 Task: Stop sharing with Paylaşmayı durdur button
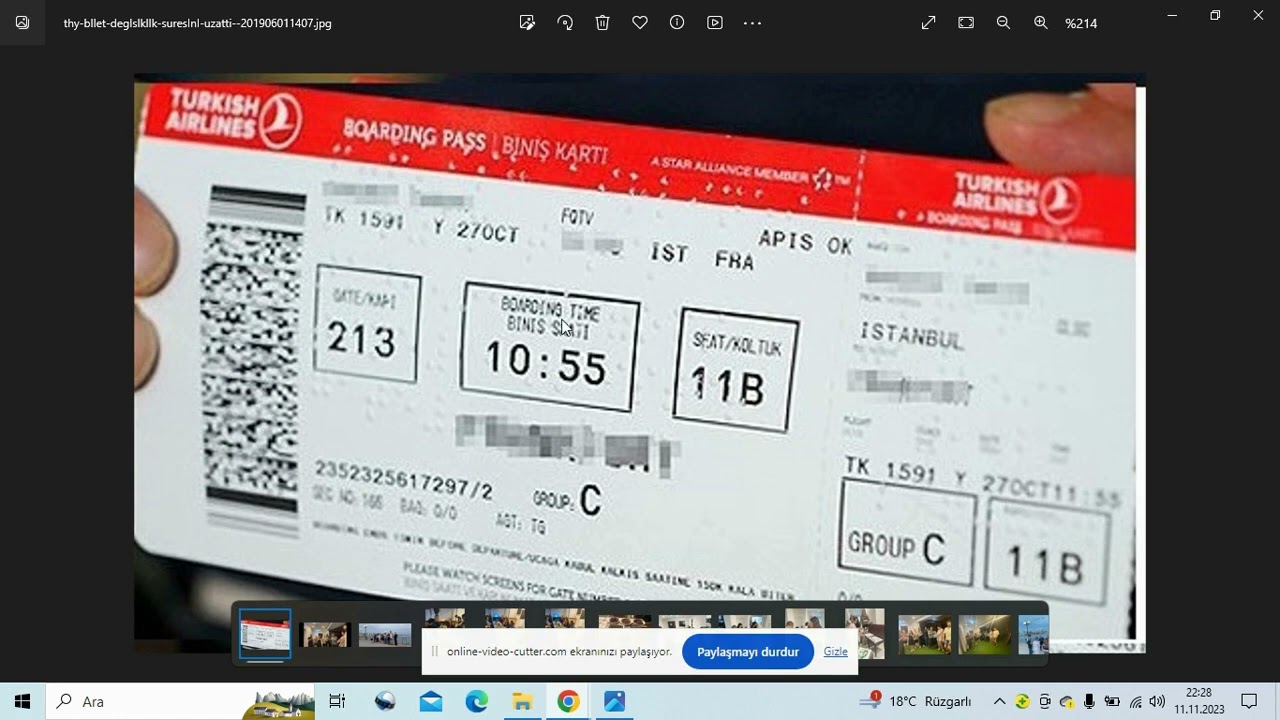tap(748, 652)
